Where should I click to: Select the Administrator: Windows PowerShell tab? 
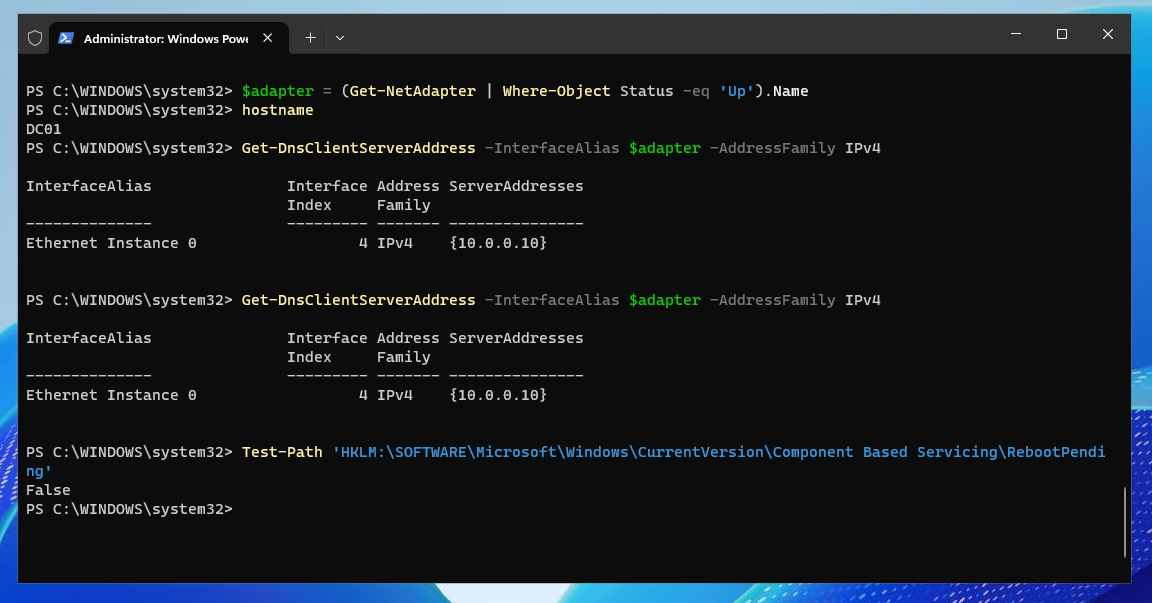pyautogui.click(x=169, y=38)
